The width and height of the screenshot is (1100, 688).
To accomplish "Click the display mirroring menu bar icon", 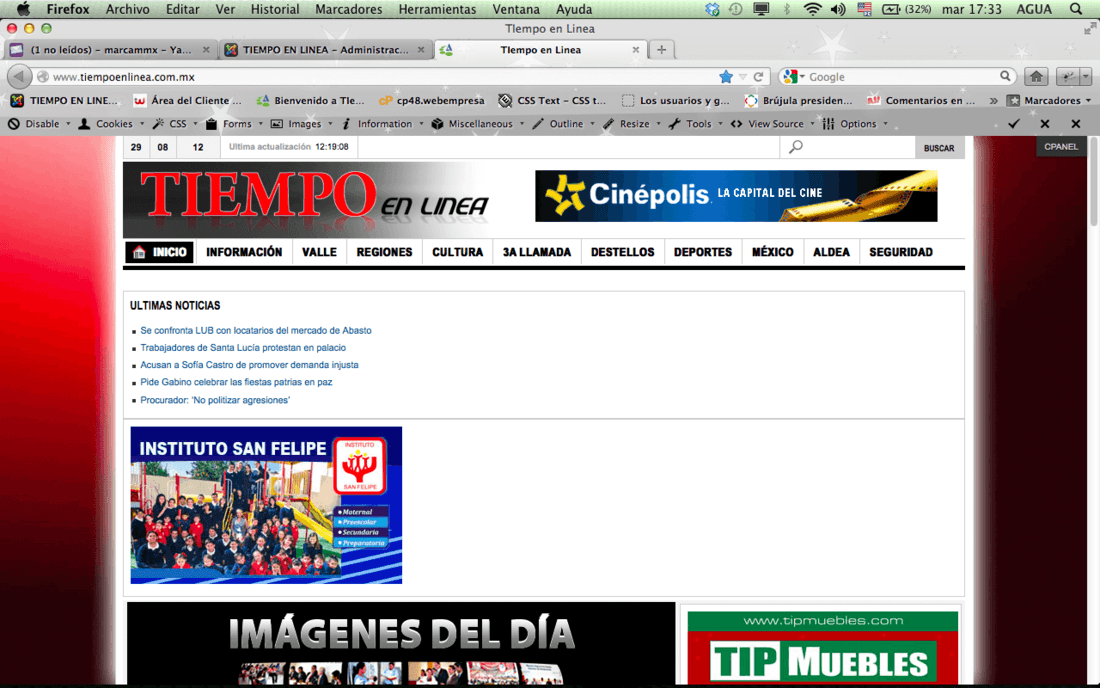I will click(x=761, y=9).
